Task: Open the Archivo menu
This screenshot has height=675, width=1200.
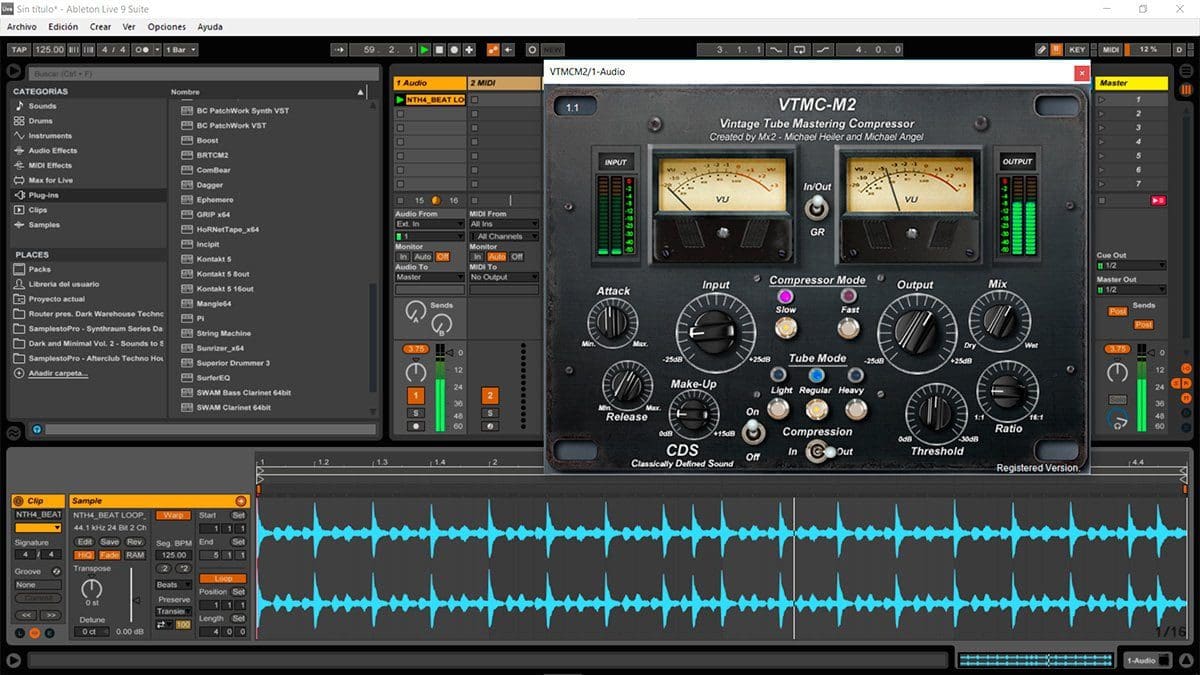Action: [x=22, y=27]
